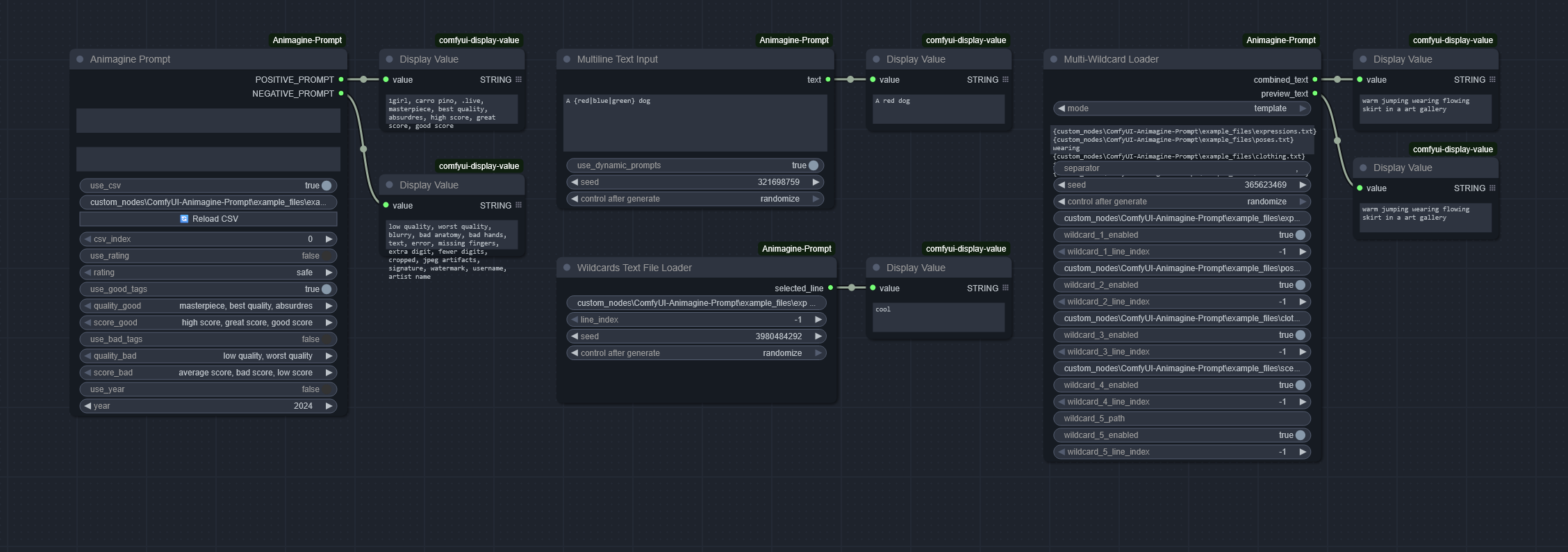Image resolution: width=1568 pixels, height=552 pixels.
Task: Click file path field in Wildcards Text File Loader
Action: (697, 303)
